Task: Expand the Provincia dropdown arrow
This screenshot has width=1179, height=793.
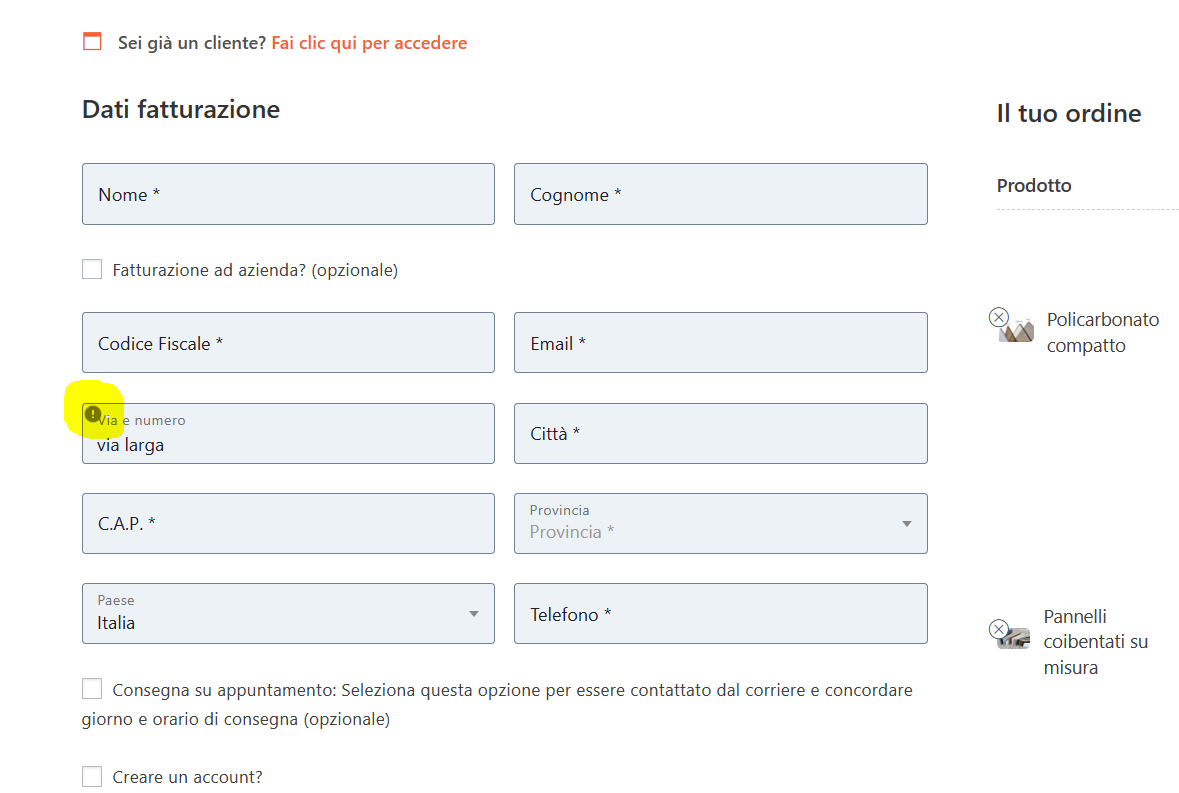Action: click(x=907, y=524)
